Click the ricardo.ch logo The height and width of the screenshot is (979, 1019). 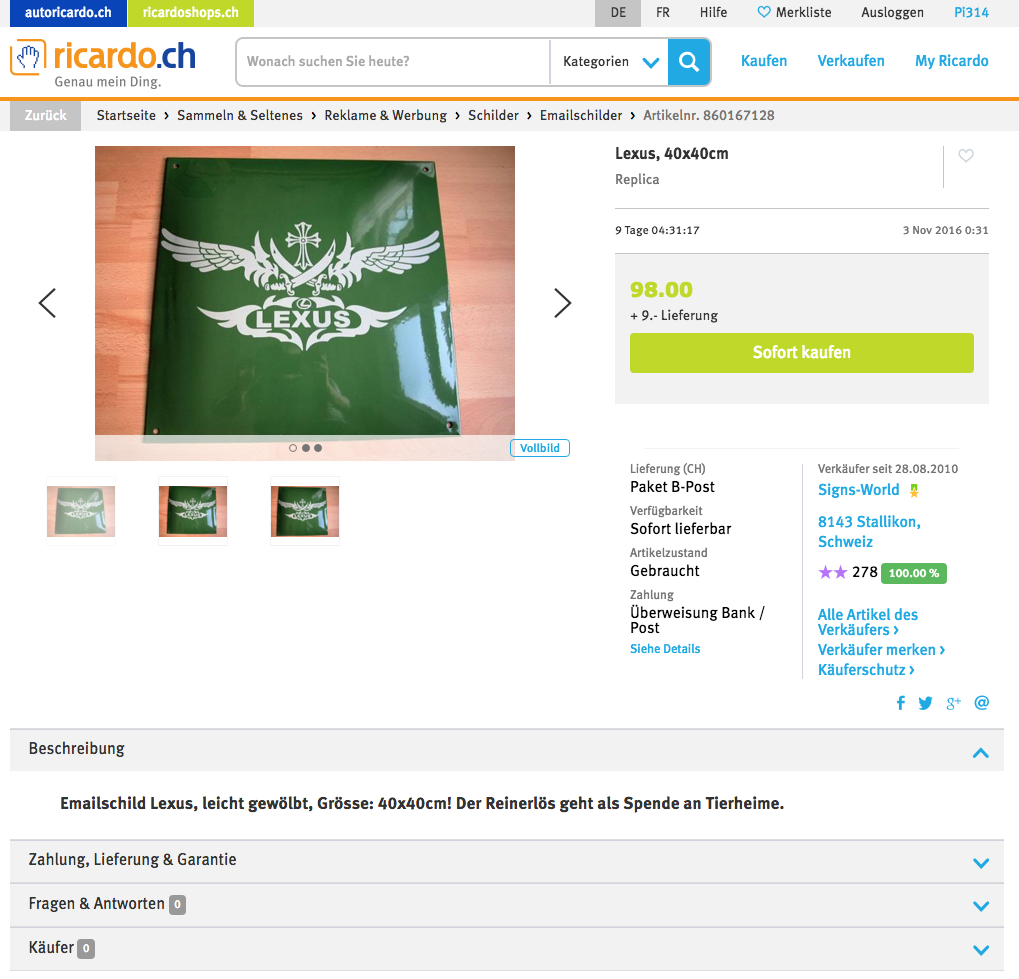103,63
